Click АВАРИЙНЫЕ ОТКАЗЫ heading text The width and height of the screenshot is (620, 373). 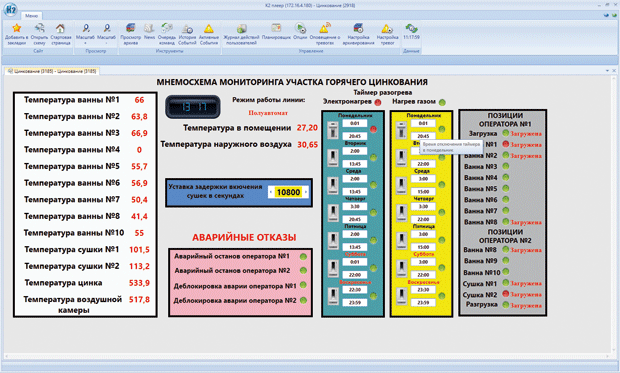244,237
